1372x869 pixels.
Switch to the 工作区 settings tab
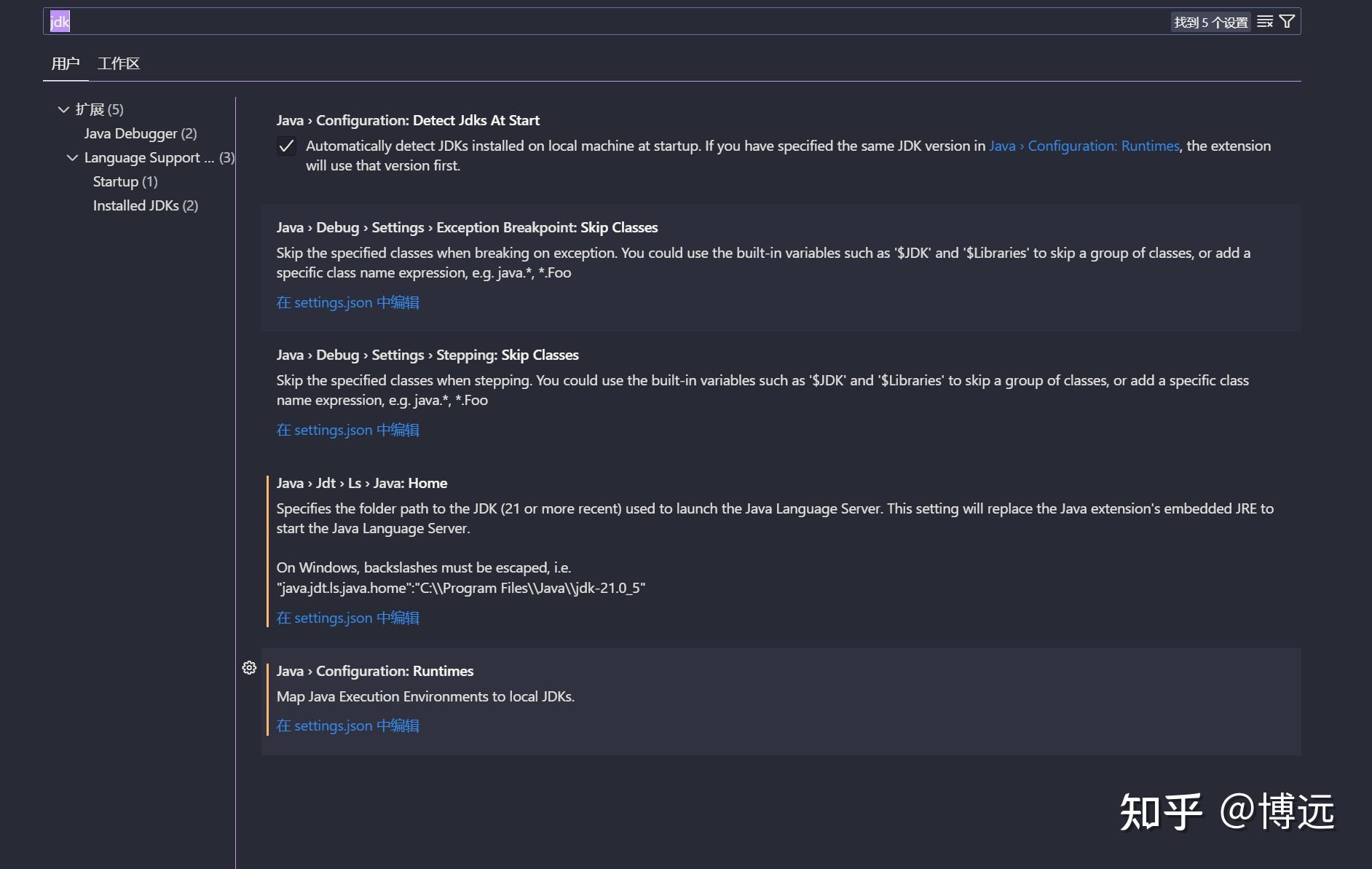pos(119,63)
